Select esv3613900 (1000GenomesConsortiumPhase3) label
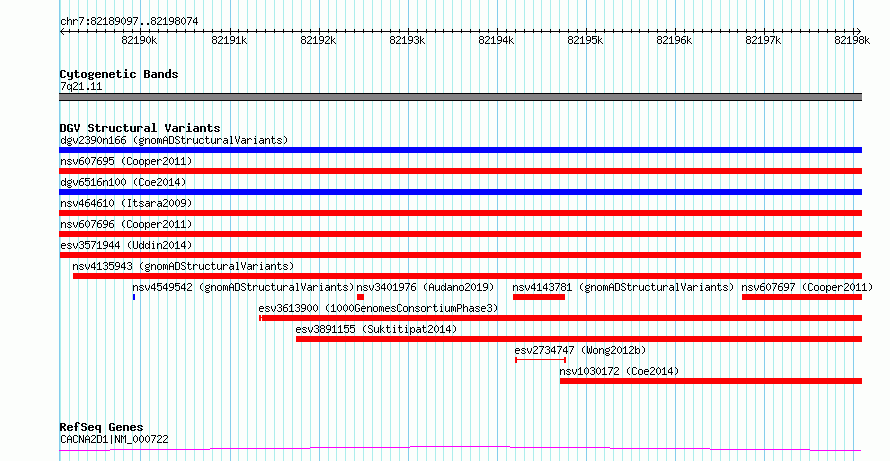 (x=378, y=308)
